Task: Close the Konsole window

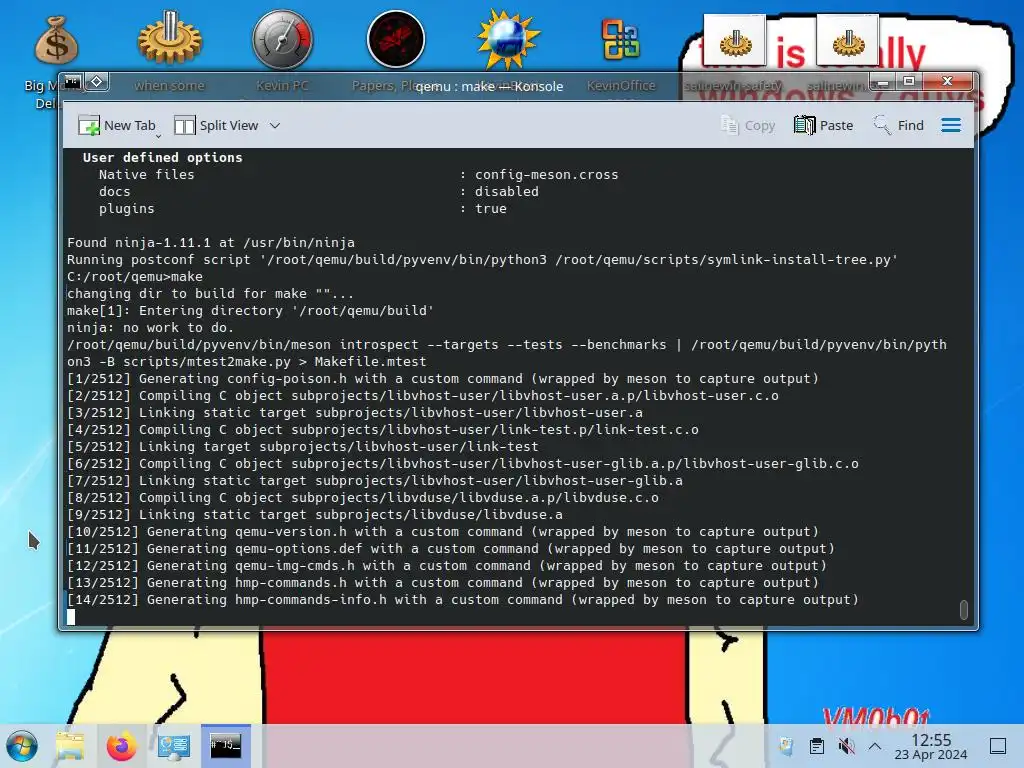Action: point(948,82)
